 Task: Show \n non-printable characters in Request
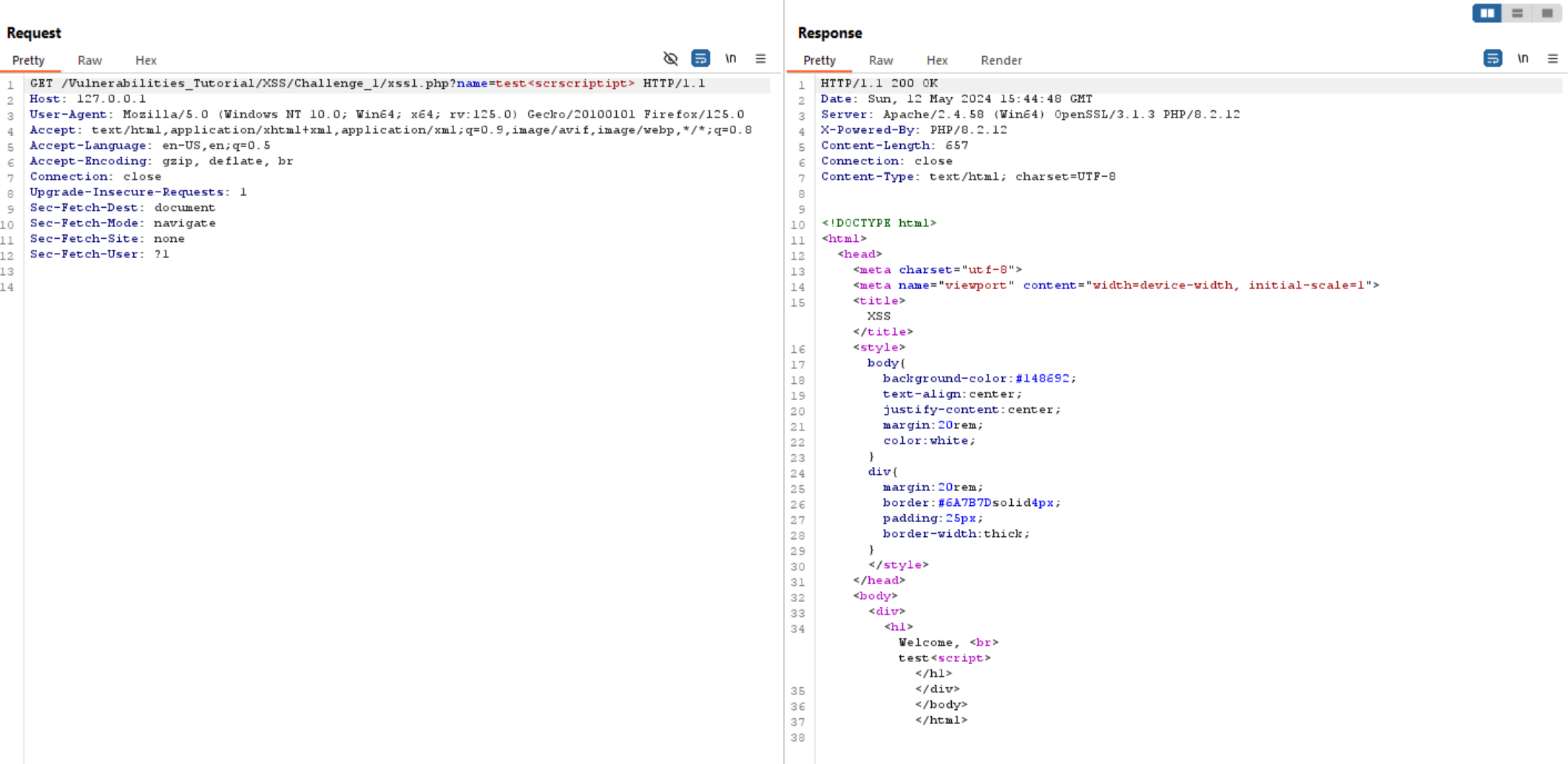tap(731, 58)
